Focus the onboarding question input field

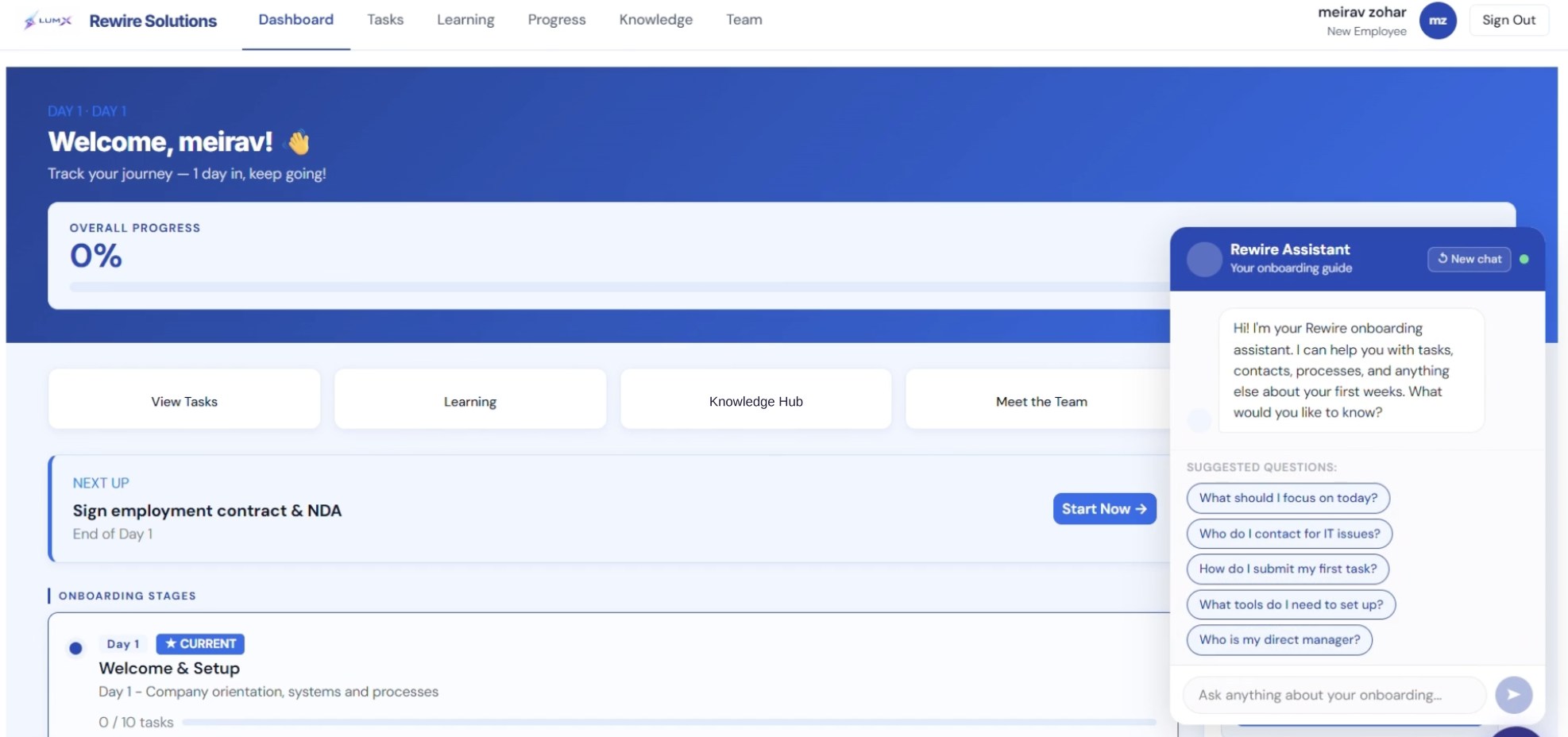click(1334, 695)
